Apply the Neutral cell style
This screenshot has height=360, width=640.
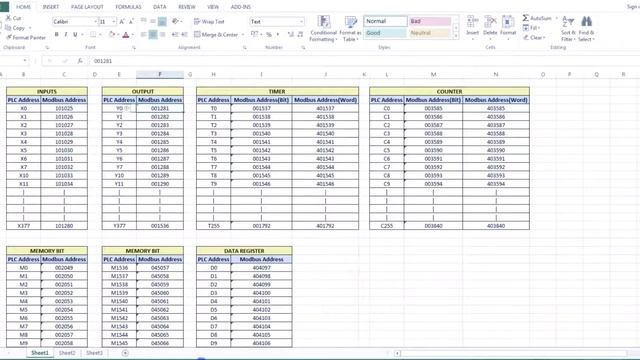coord(430,33)
